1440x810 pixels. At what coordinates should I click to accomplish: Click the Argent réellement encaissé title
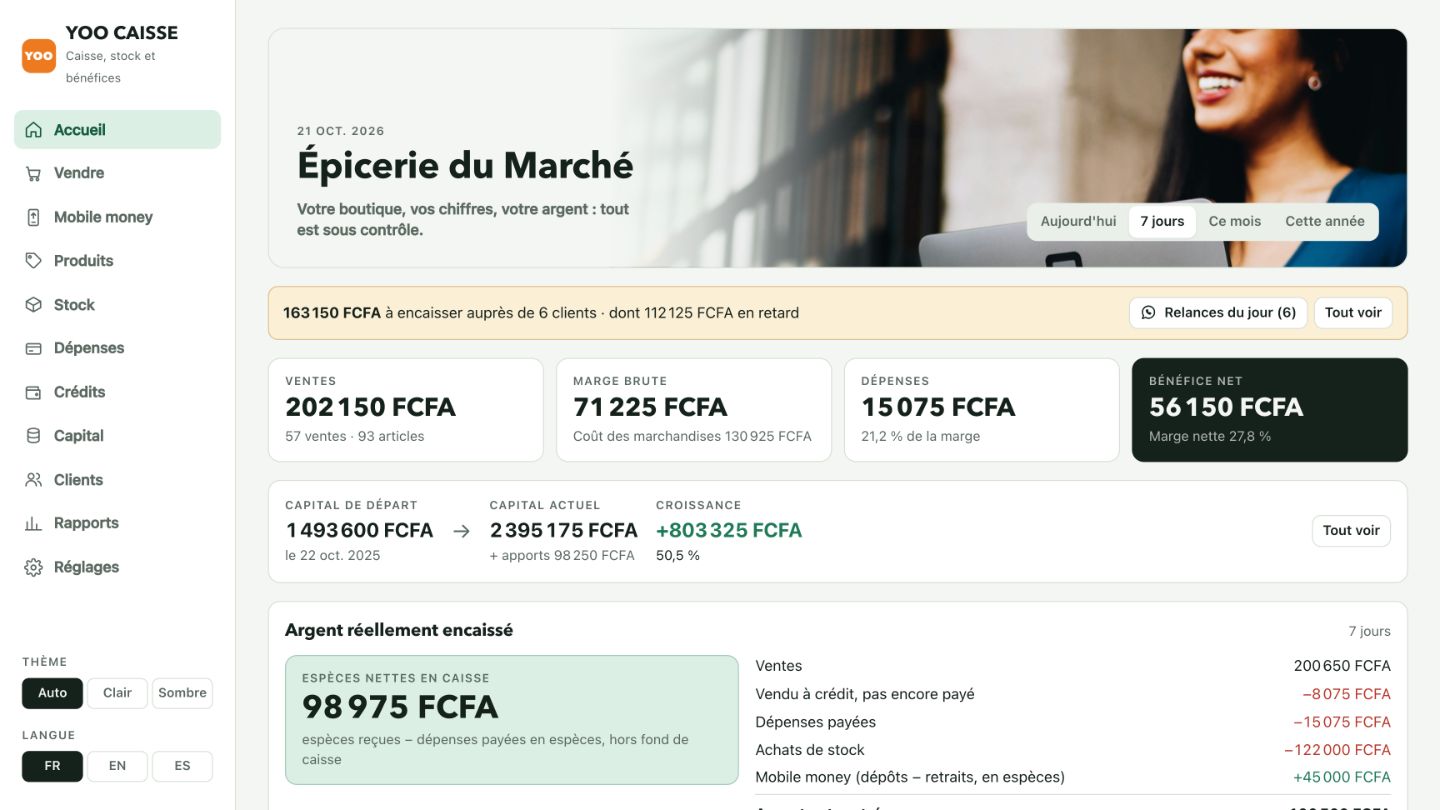(399, 631)
